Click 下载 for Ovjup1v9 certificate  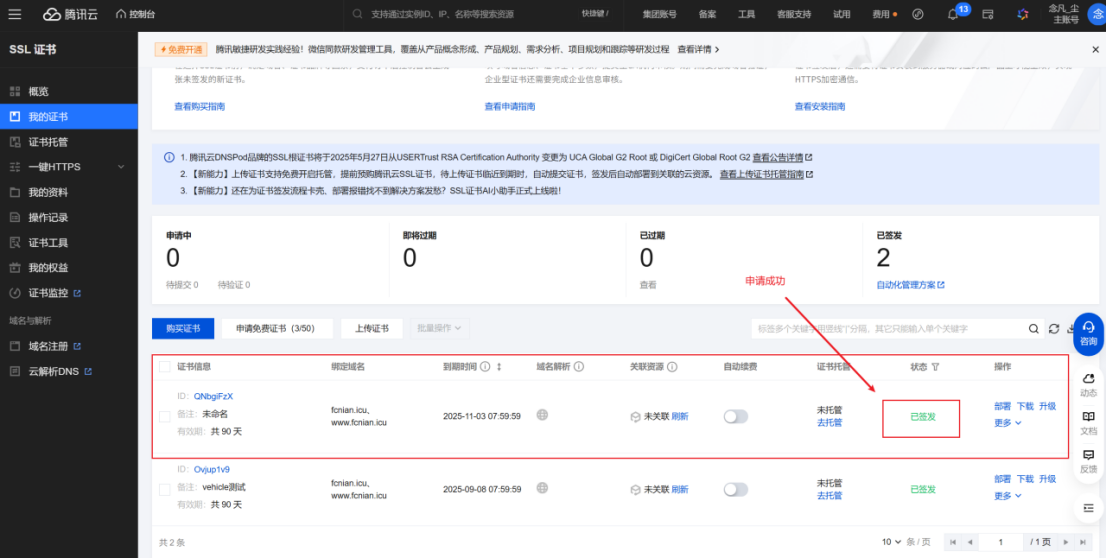[1025, 479]
